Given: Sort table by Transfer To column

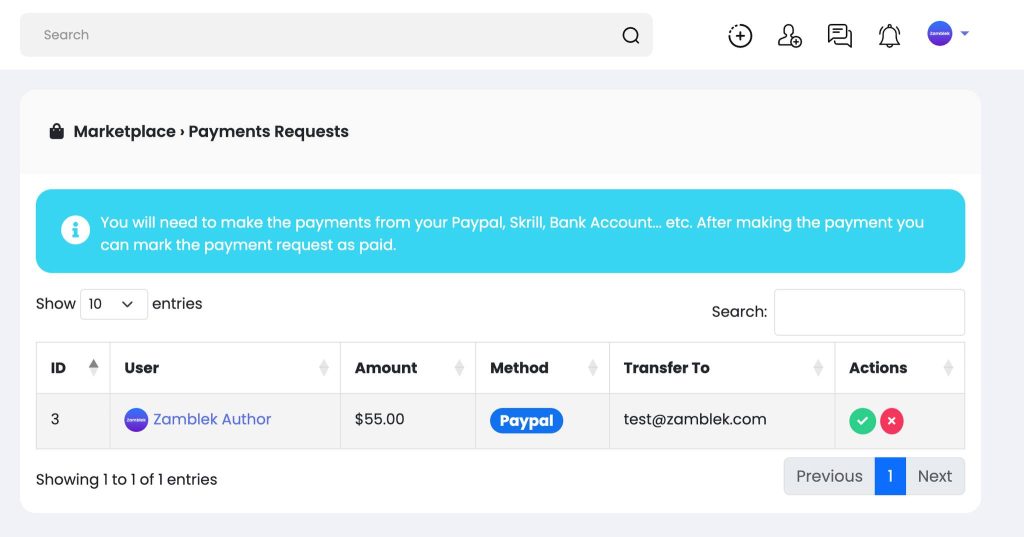Looking at the screenshot, I should (x=722, y=368).
